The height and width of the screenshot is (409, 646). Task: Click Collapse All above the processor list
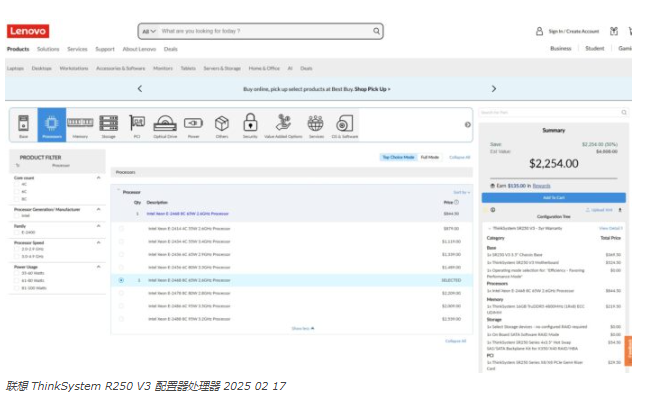(459, 157)
